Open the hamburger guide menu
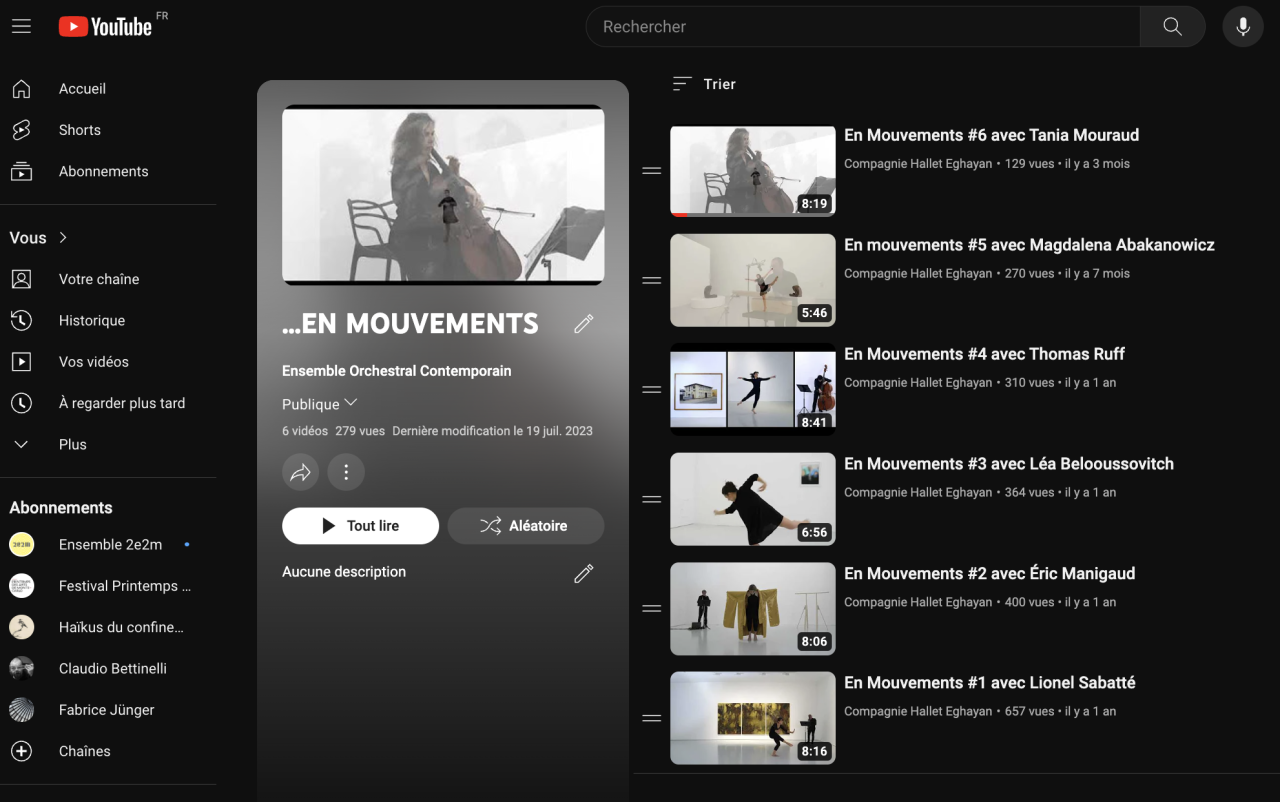 pyautogui.click(x=21, y=27)
